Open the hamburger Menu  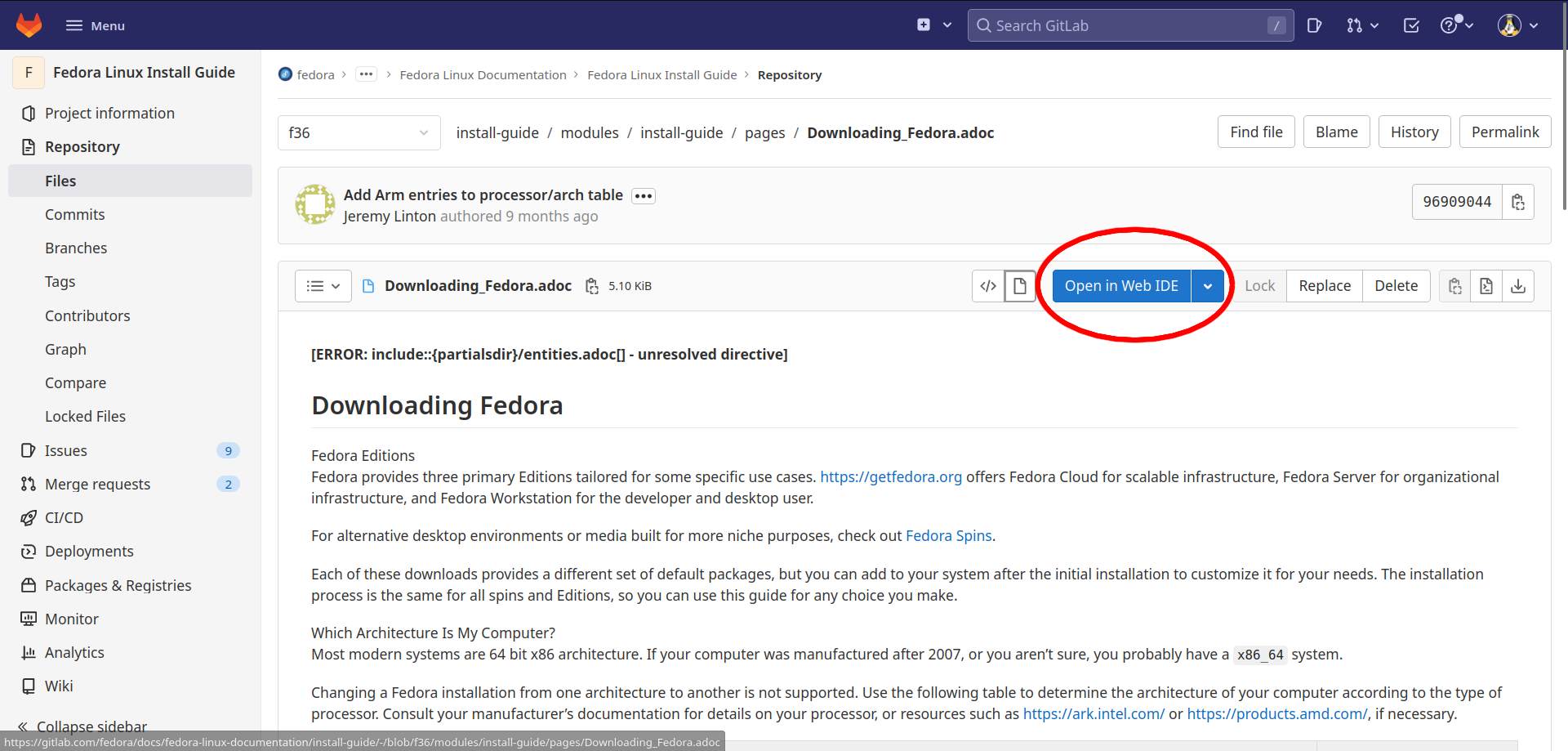point(96,25)
